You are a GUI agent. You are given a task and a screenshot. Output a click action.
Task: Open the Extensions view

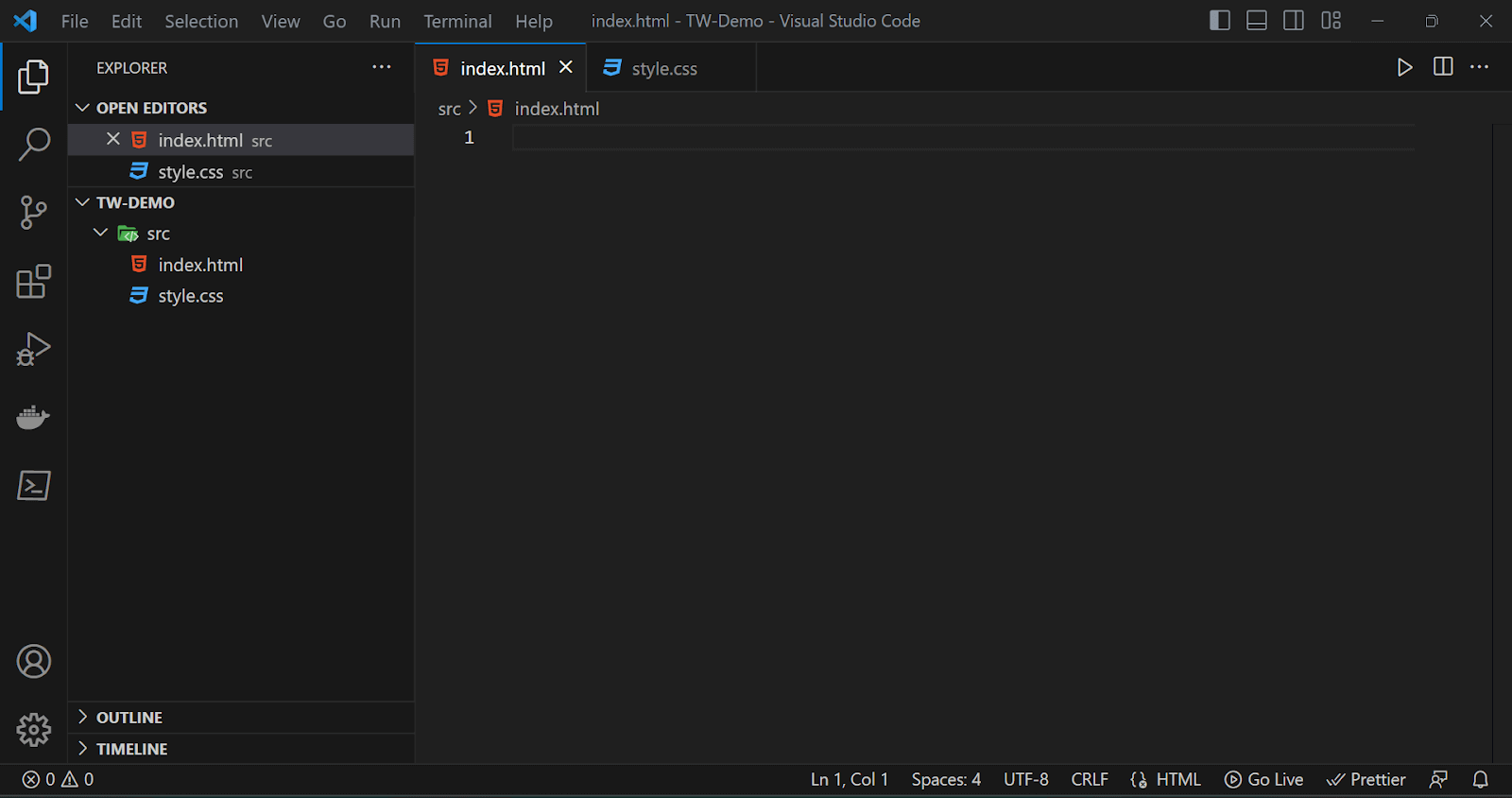click(33, 281)
